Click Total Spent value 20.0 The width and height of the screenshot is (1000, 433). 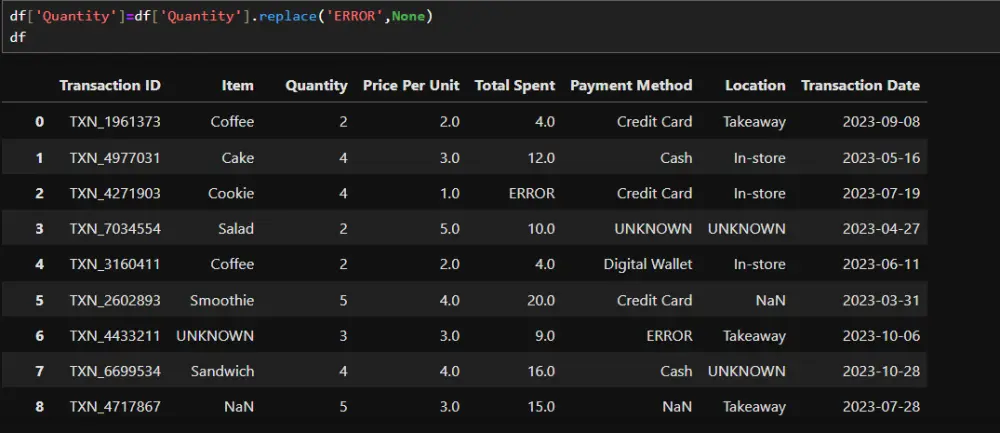tap(541, 300)
